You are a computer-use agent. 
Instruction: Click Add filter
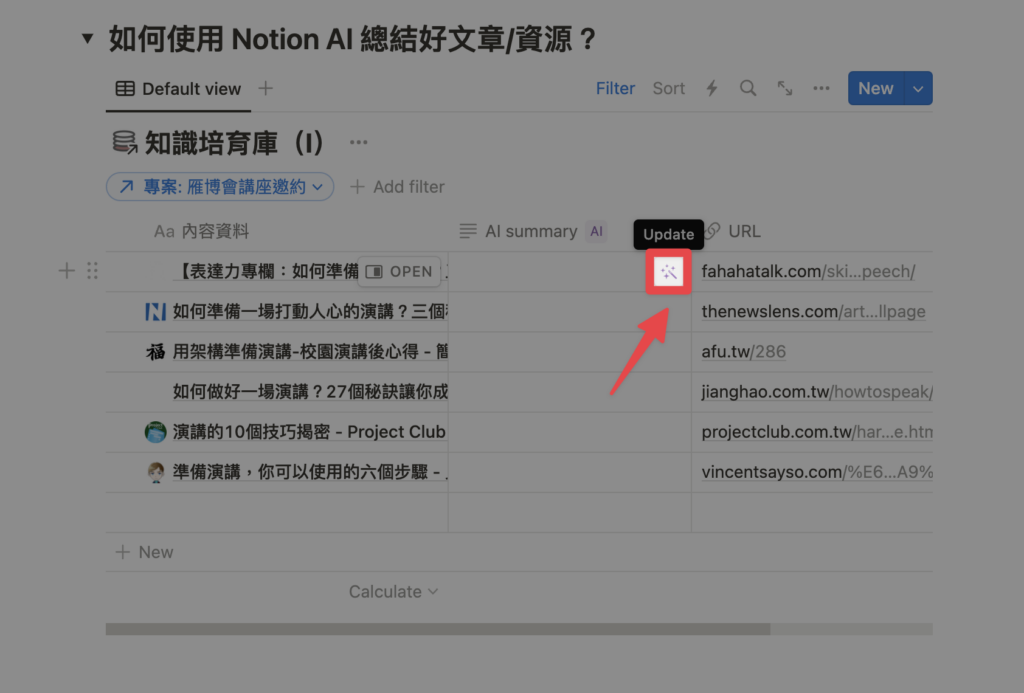coord(397,187)
